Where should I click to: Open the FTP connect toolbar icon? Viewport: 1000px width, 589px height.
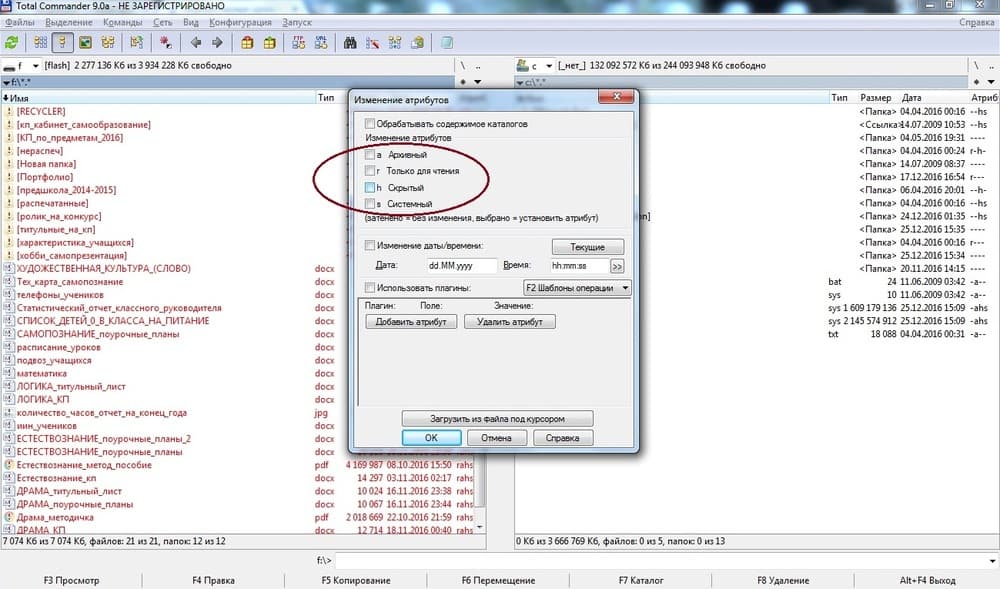point(298,43)
